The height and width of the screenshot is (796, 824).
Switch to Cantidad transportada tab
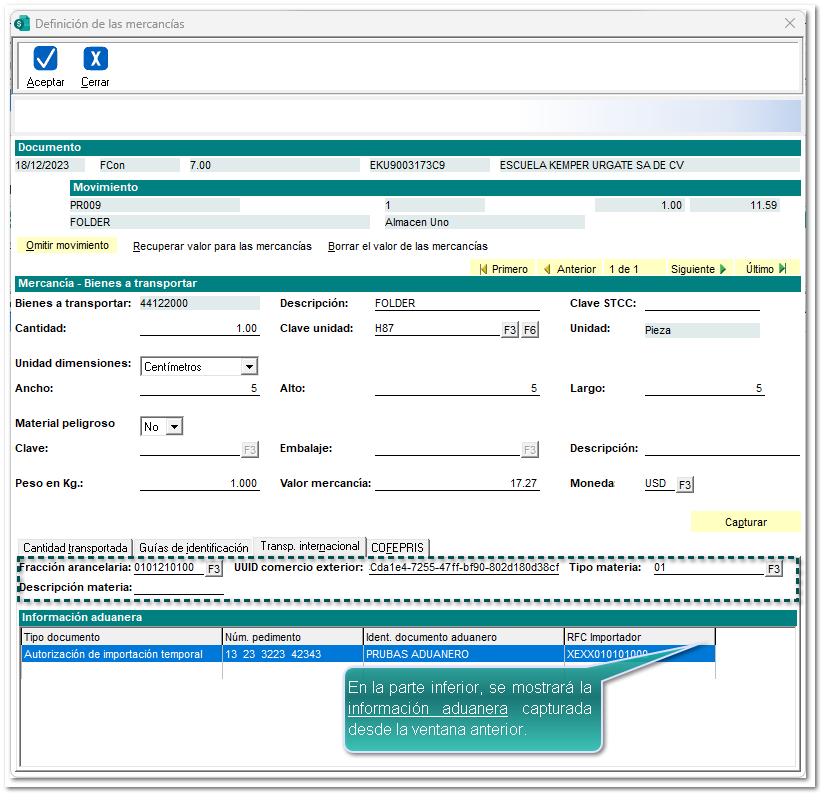(x=76, y=548)
